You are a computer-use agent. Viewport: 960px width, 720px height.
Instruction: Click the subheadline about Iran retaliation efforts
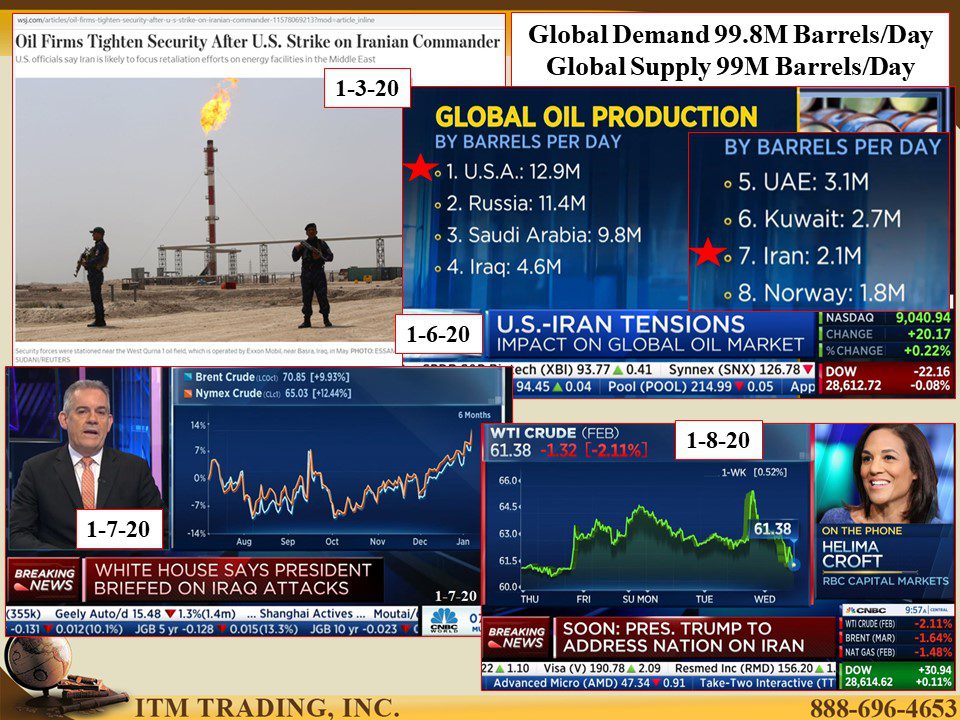[195, 59]
